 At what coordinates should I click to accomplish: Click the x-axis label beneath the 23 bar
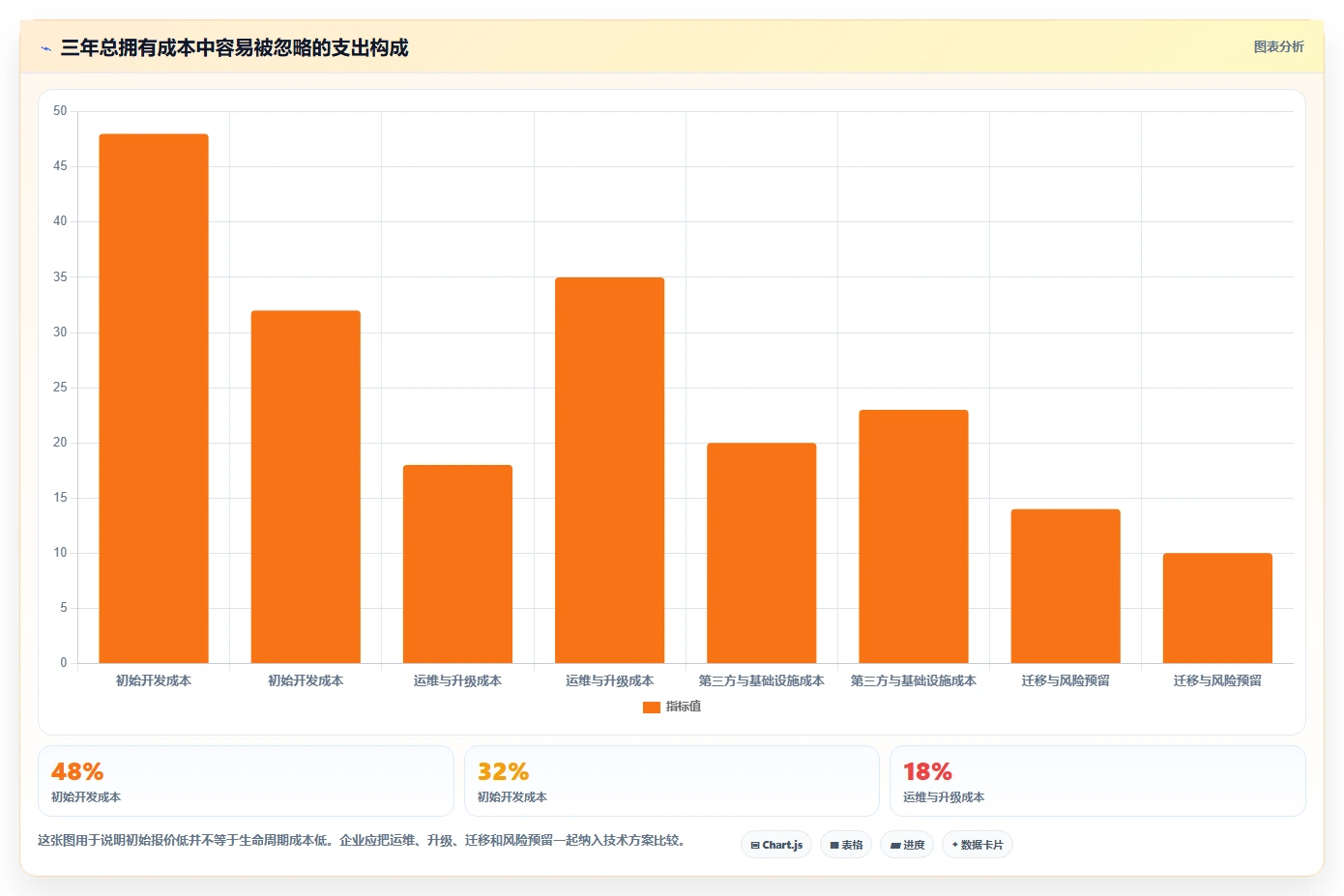914,680
